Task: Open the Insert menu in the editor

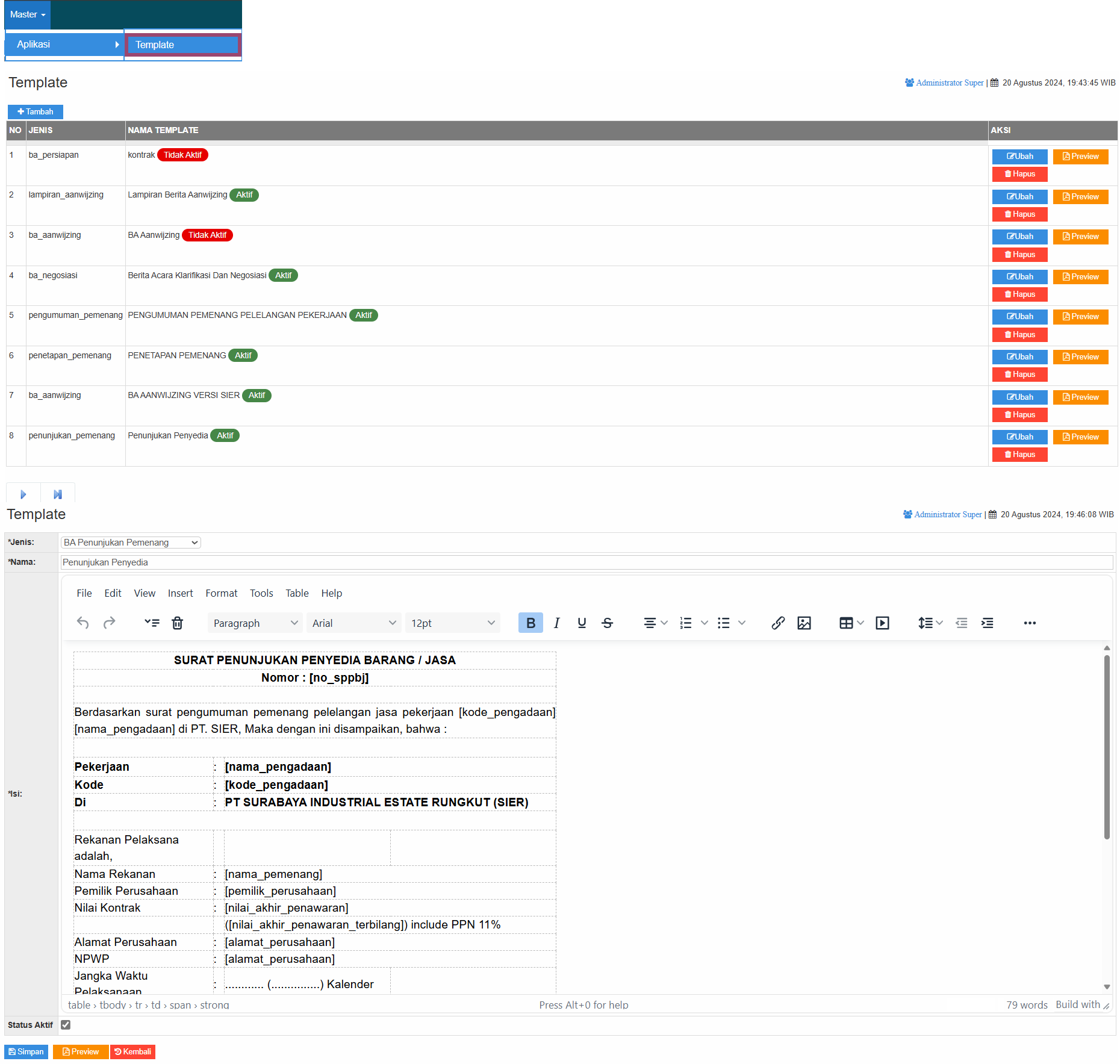Action: pos(180,593)
